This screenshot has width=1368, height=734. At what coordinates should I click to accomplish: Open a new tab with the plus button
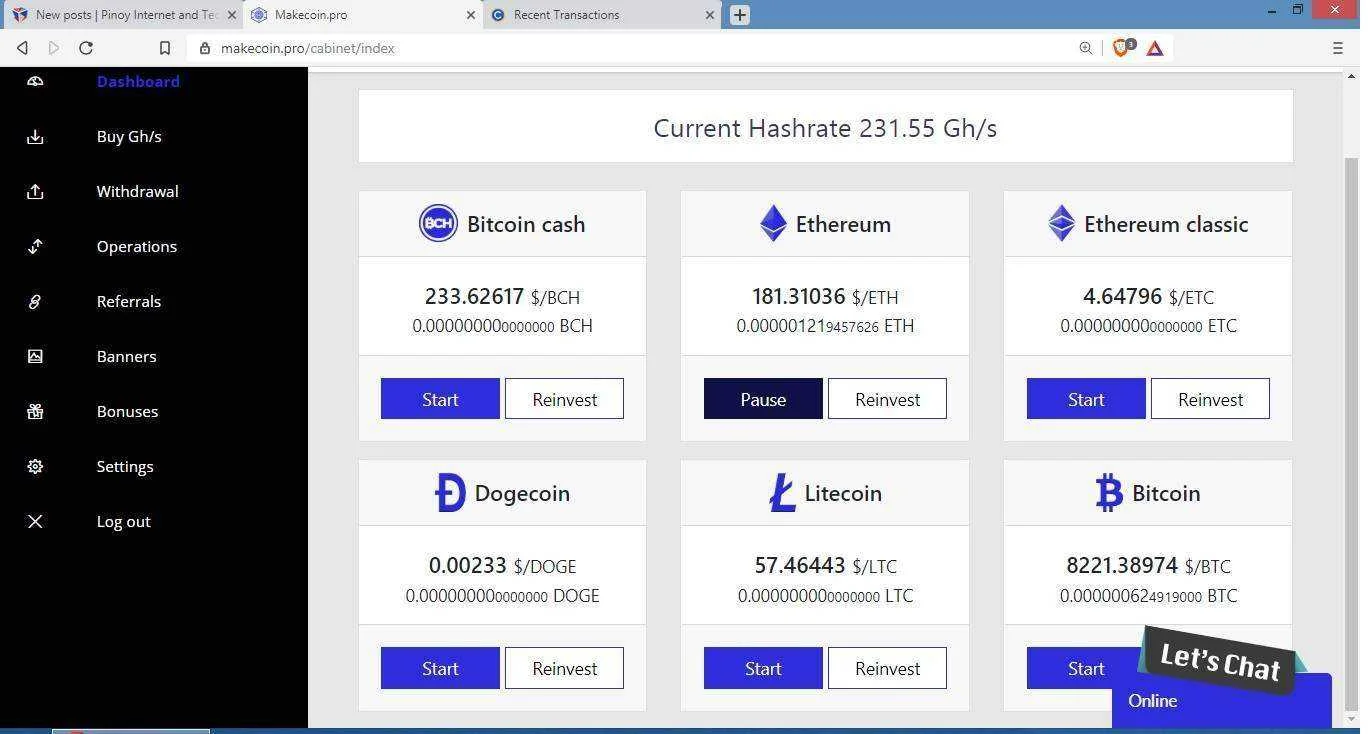point(740,15)
